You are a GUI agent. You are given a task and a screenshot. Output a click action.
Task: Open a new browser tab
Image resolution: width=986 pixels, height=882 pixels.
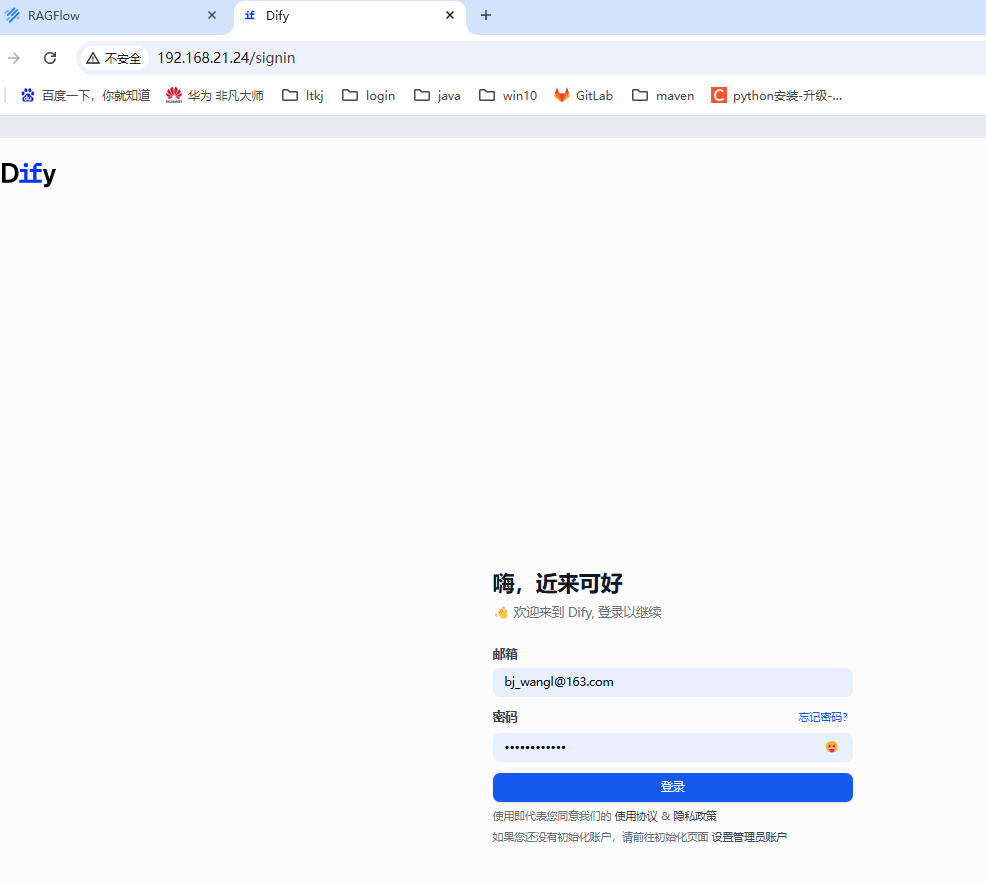coord(485,15)
